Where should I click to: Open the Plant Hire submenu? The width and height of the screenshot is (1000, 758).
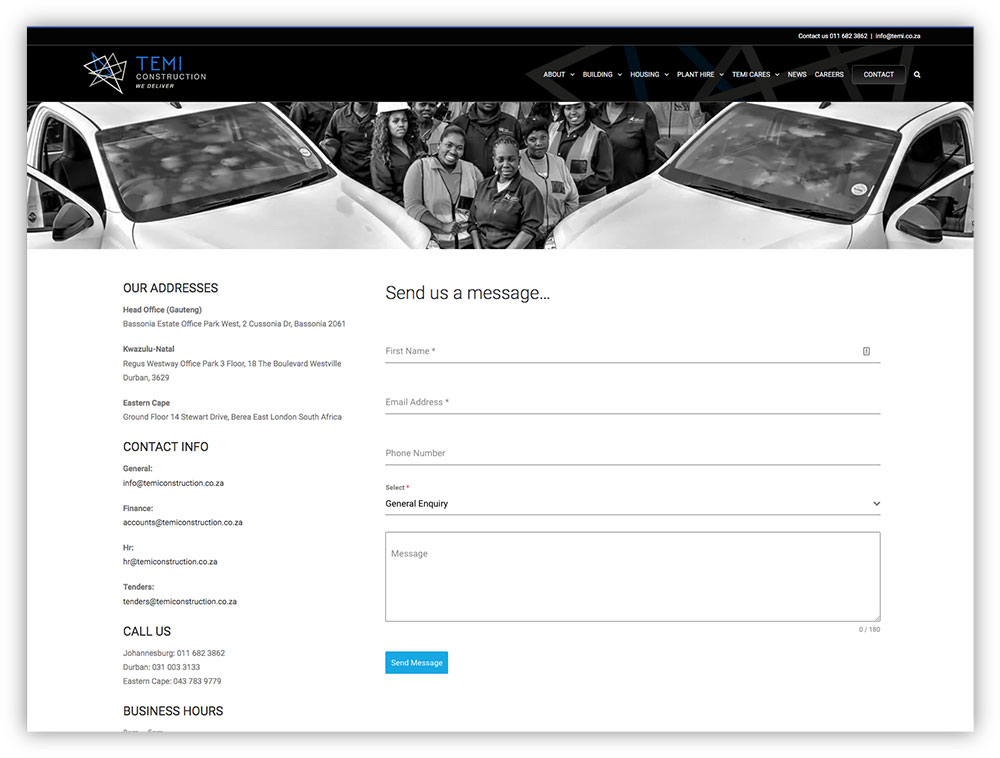pyautogui.click(x=699, y=75)
